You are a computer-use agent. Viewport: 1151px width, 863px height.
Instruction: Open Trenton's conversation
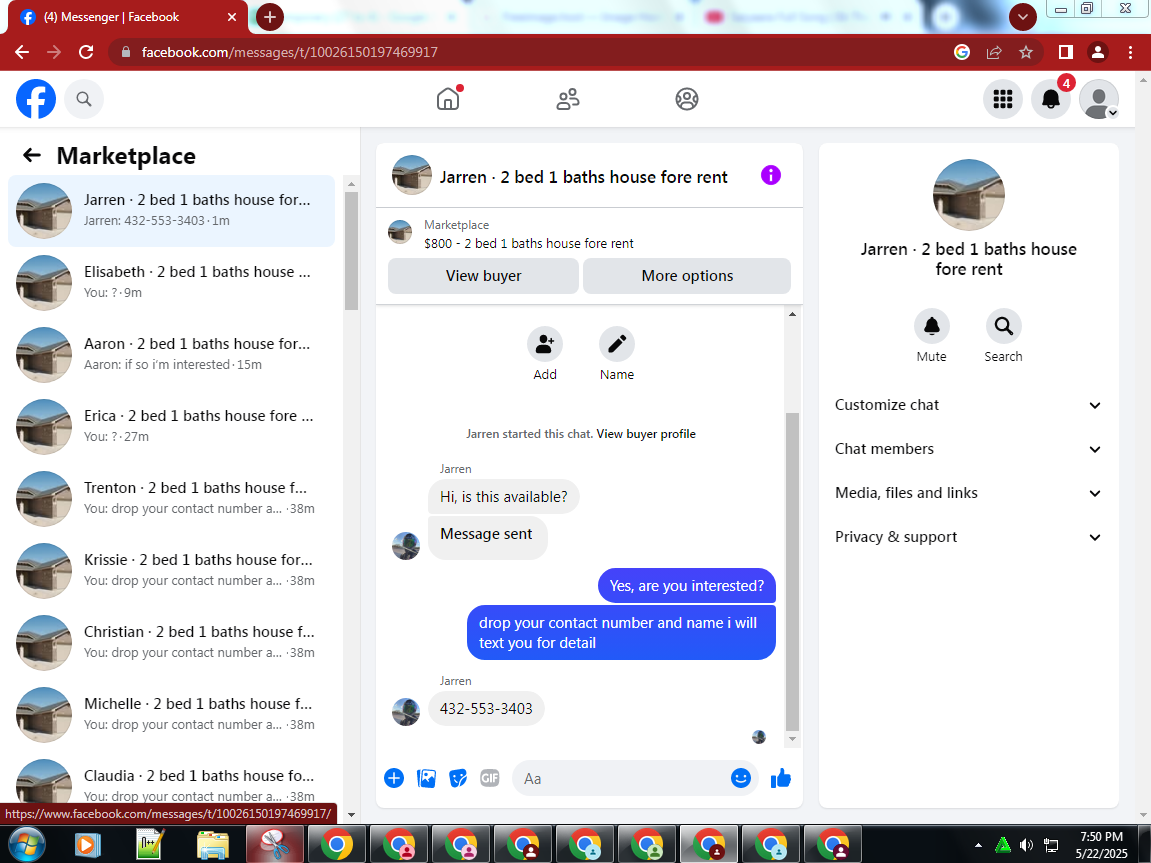pos(171,498)
